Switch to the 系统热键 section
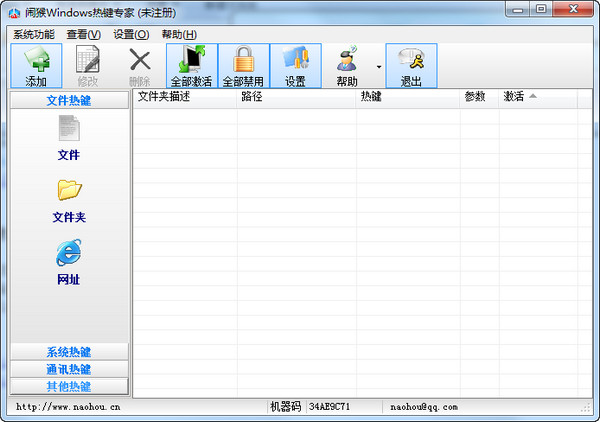 coord(69,352)
